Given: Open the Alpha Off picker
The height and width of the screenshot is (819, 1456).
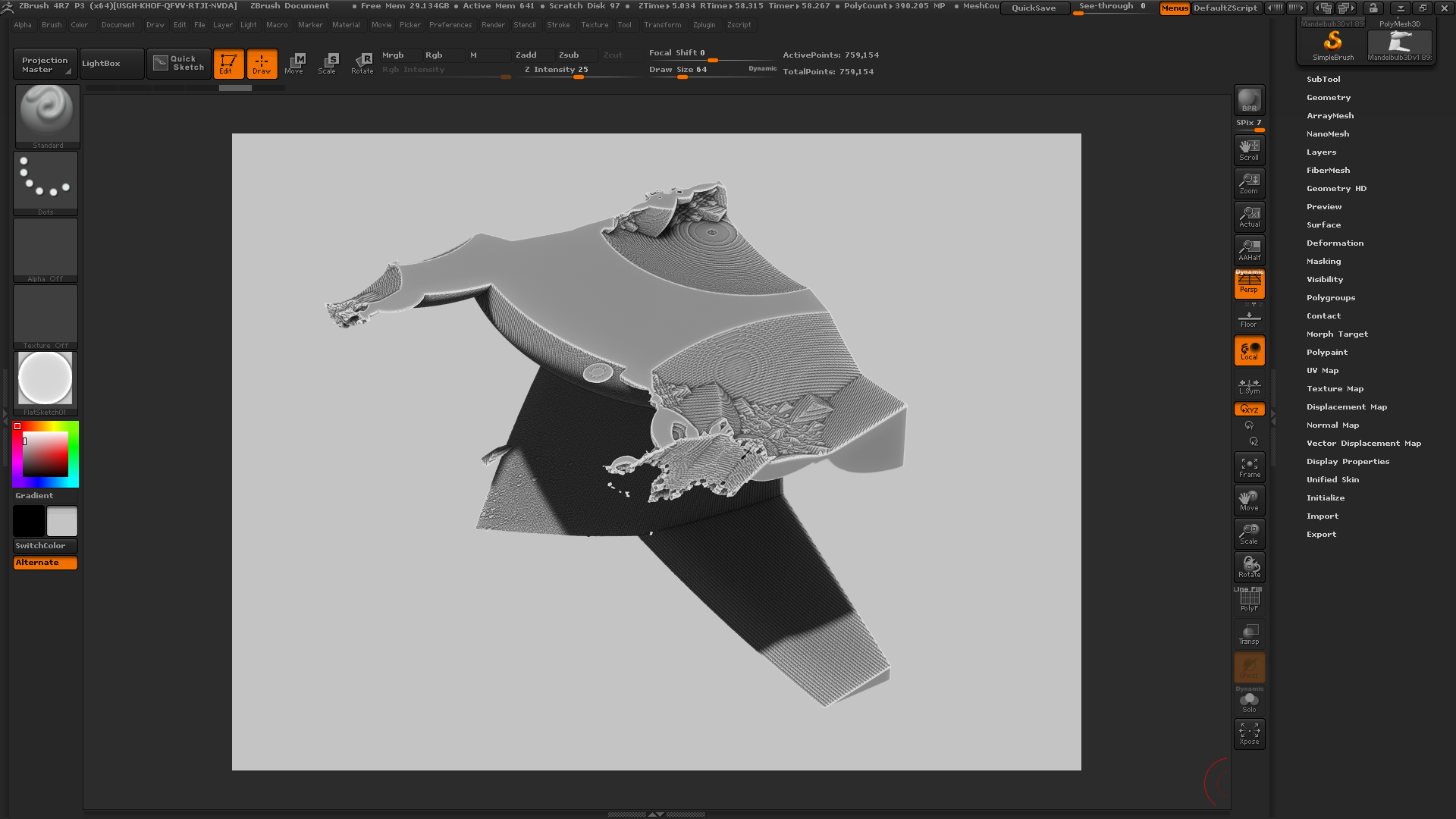Looking at the screenshot, I should (x=45, y=250).
